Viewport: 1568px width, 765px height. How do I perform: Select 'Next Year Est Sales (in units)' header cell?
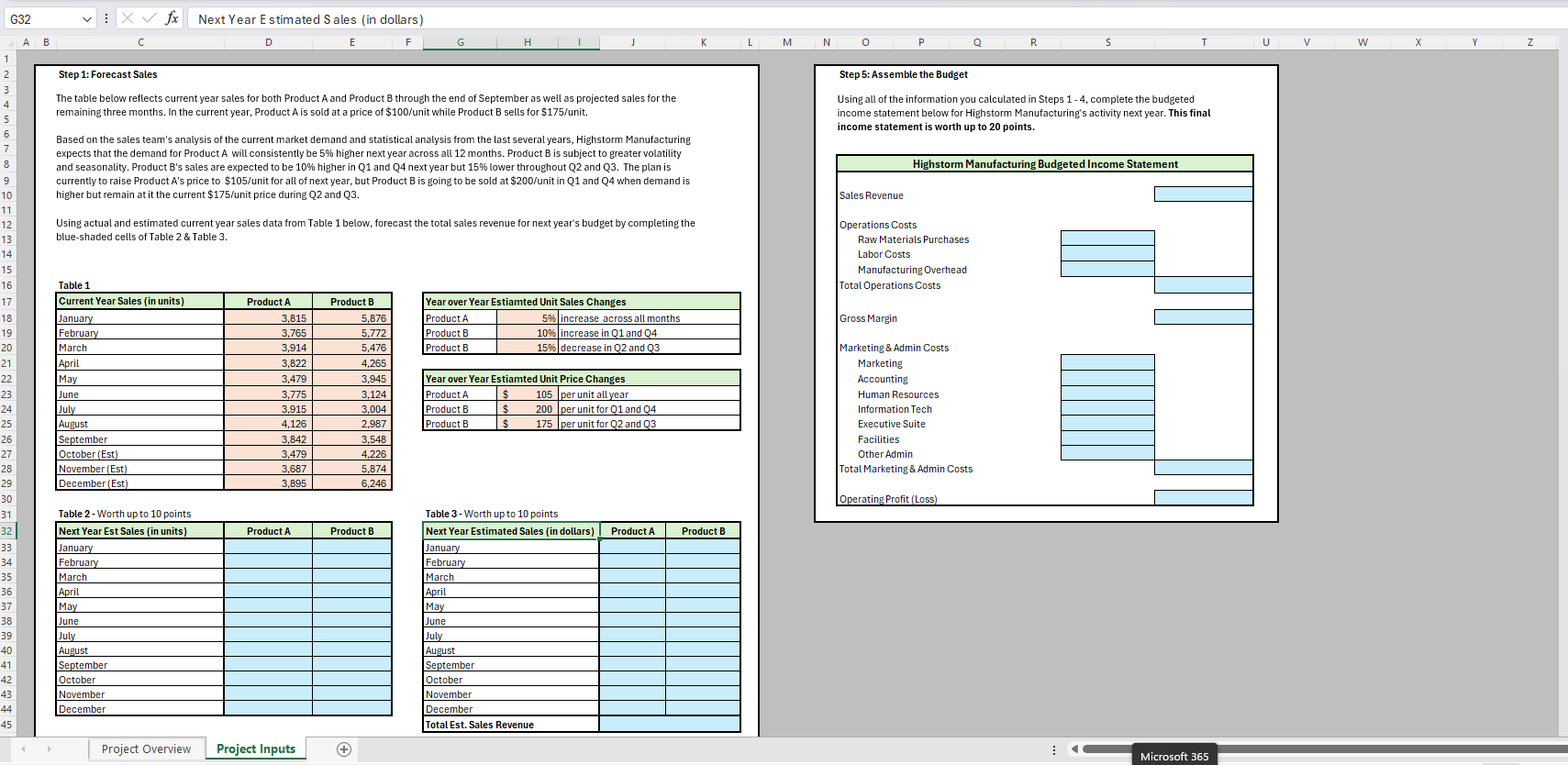(x=140, y=531)
